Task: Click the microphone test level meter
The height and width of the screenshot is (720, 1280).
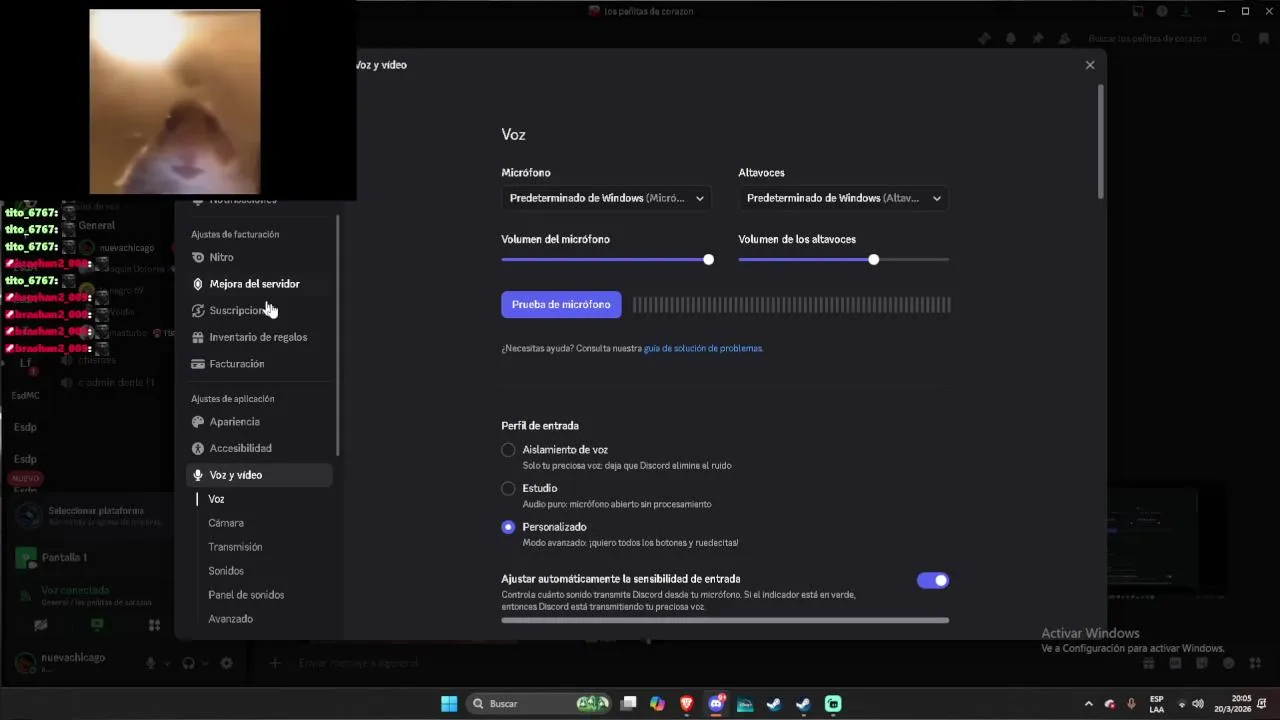Action: pyautogui.click(x=791, y=305)
